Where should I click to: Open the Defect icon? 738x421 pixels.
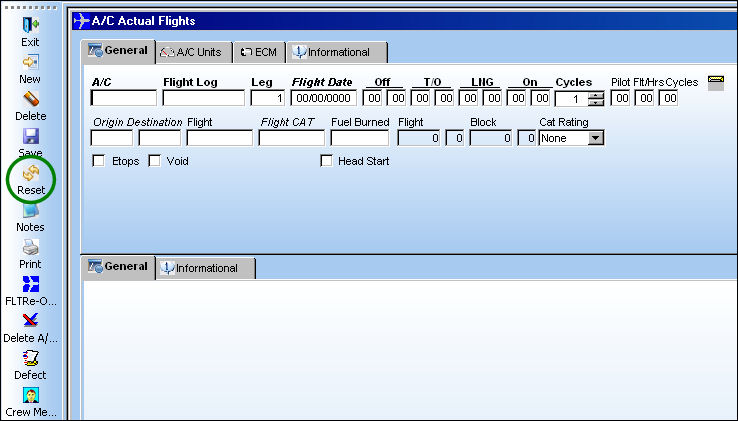click(31, 358)
